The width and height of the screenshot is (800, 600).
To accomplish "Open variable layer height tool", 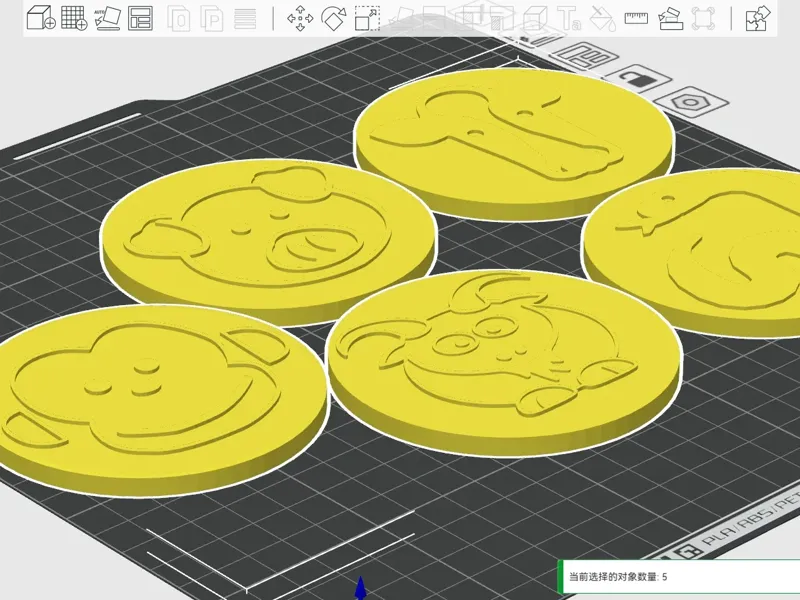I will [245, 19].
